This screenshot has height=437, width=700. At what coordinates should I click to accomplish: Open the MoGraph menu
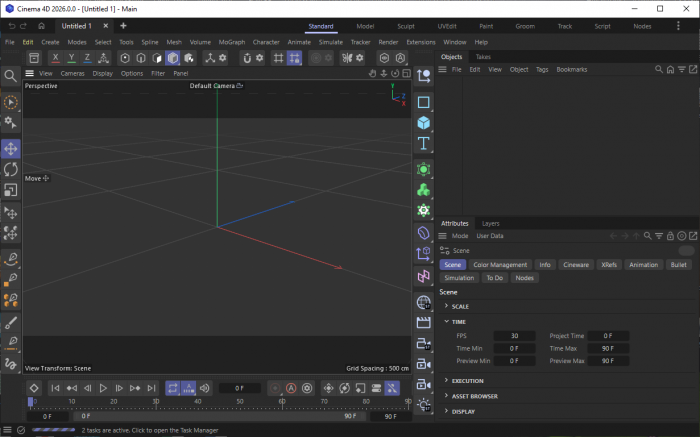tap(231, 42)
